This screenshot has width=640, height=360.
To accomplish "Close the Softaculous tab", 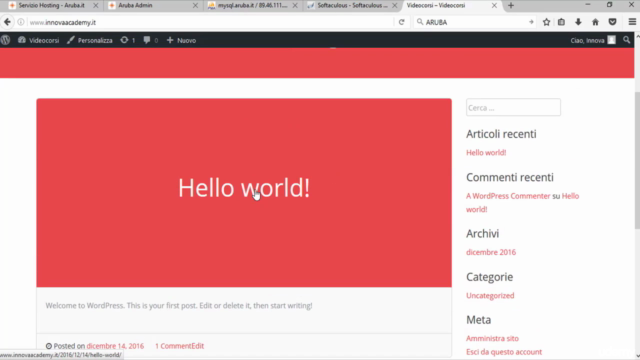I will [394, 5].
